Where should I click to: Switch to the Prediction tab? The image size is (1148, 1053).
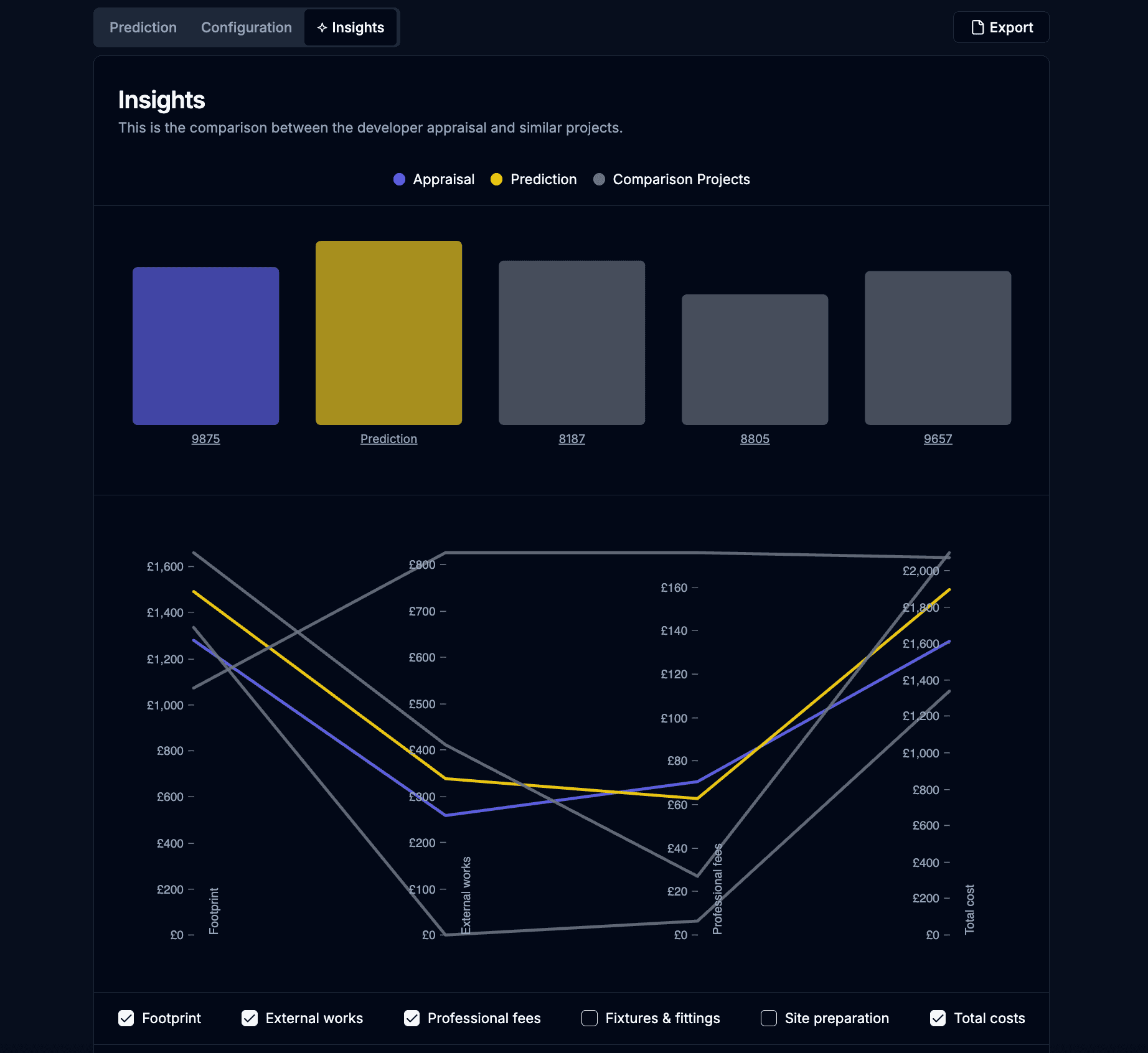pos(143,27)
